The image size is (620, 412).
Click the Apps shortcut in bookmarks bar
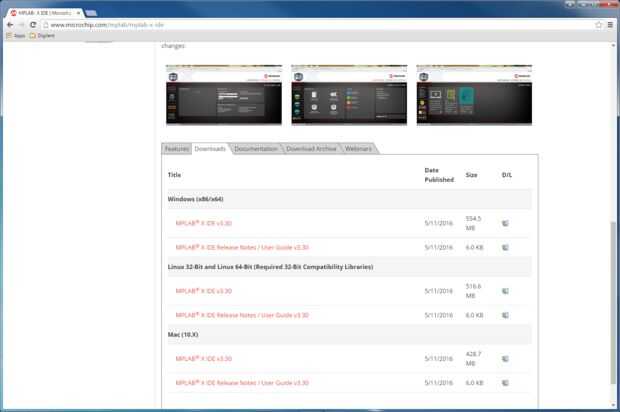click(x=16, y=36)
